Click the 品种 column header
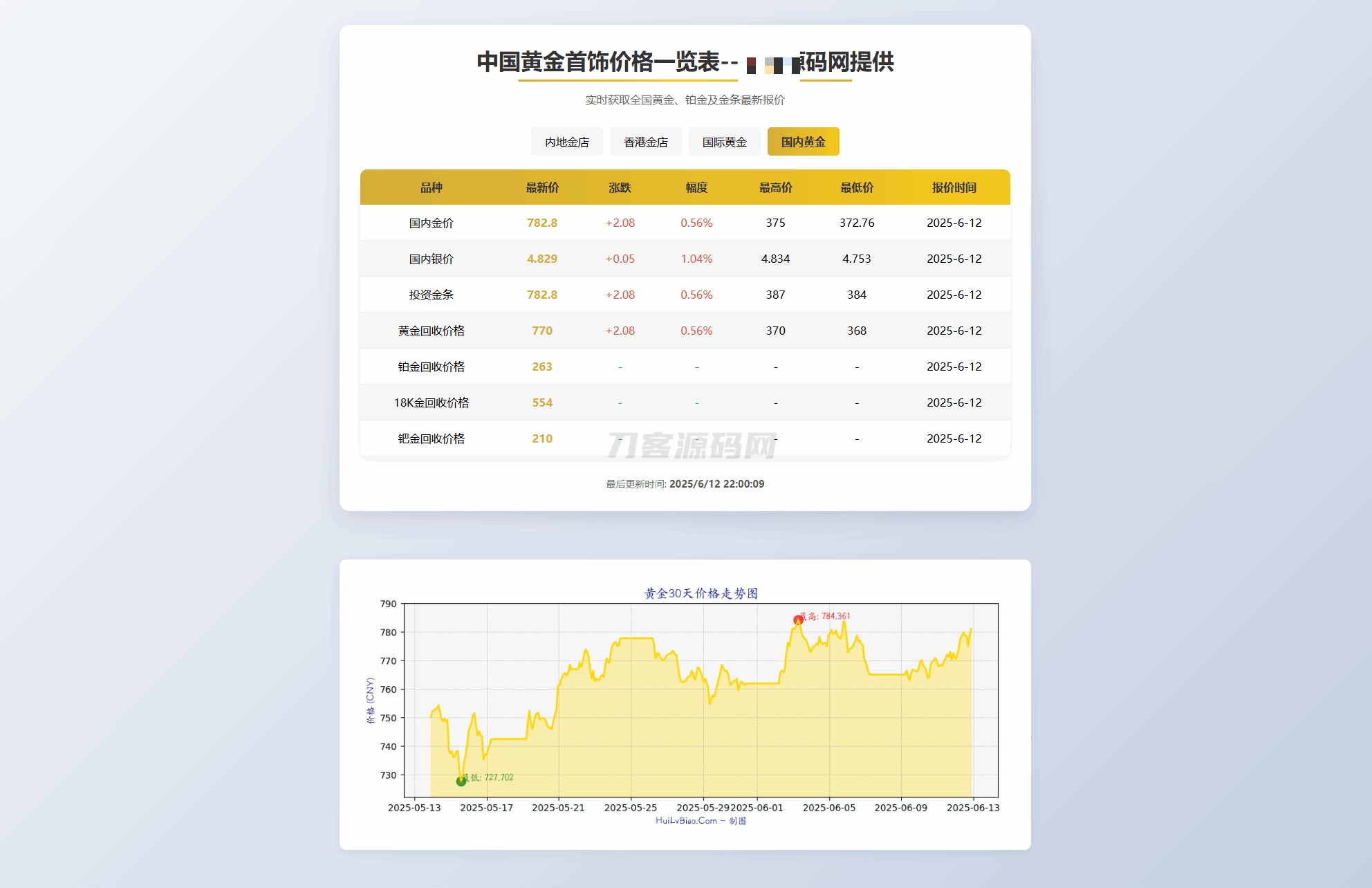This screenshot has width=1372, height=888. (432, 187)
